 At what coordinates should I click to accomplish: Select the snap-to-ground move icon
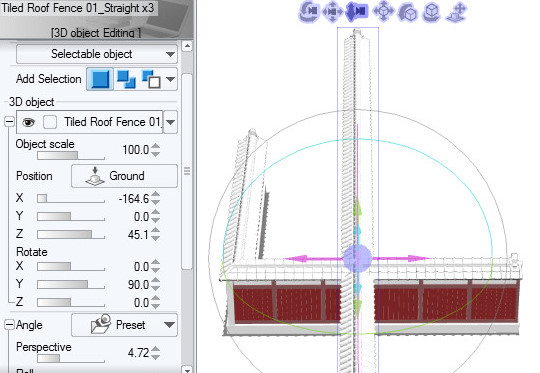(456, 12)
